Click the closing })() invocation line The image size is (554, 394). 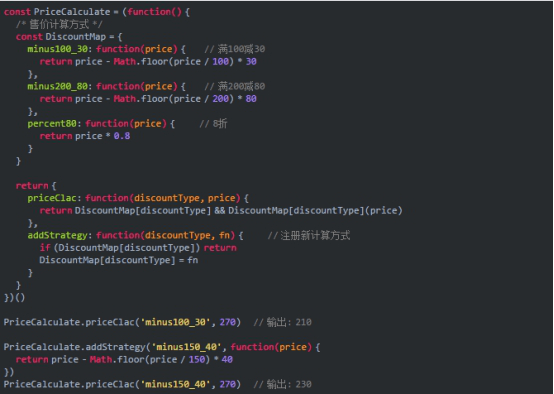tap(14, 298)
